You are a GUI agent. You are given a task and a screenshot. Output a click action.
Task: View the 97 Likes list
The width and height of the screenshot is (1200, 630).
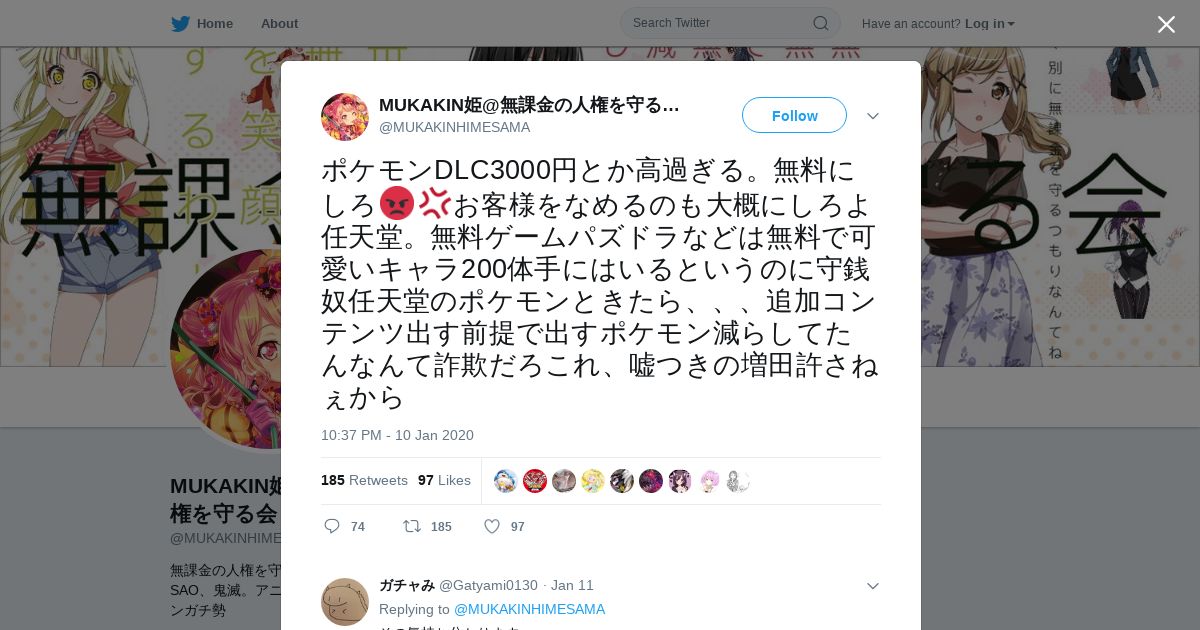coord(444,480)
